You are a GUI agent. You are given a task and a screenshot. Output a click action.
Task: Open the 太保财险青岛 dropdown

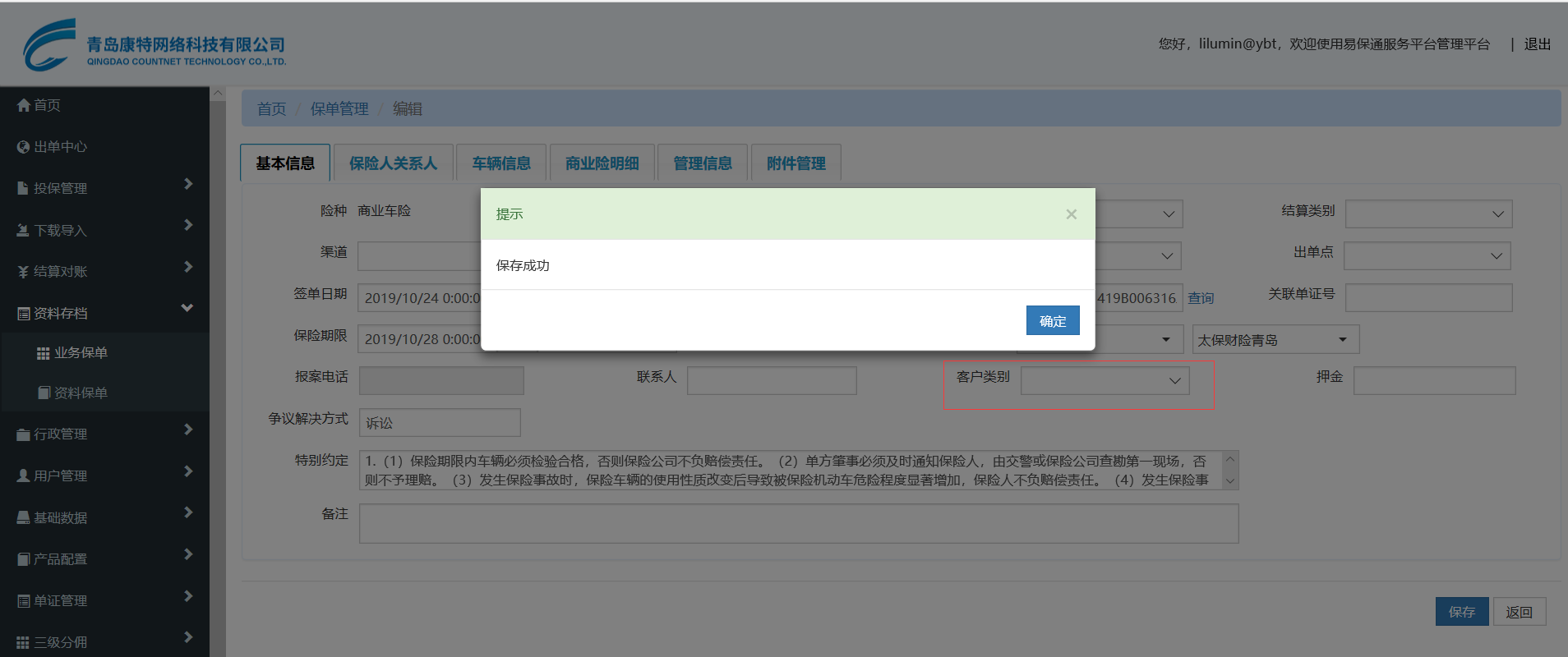pyautogui.click(x=1275, y=339)
